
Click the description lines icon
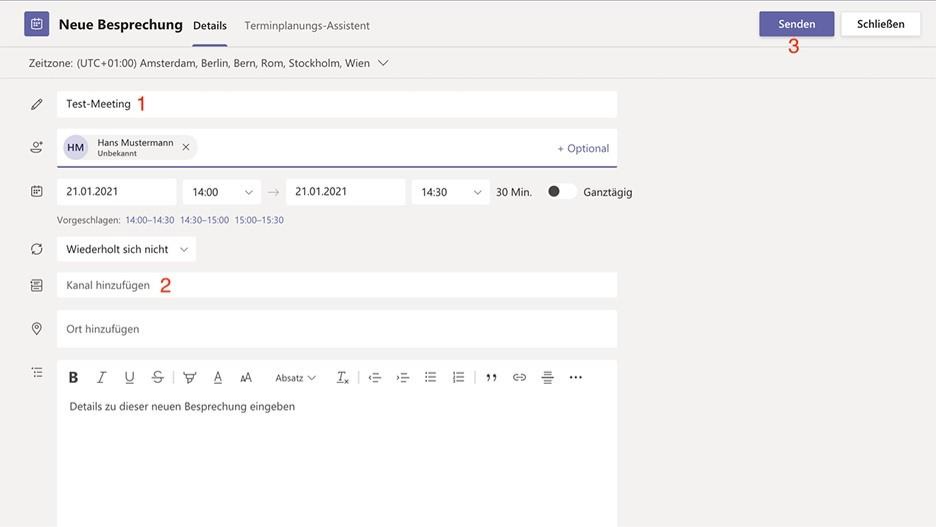point(37,373)
